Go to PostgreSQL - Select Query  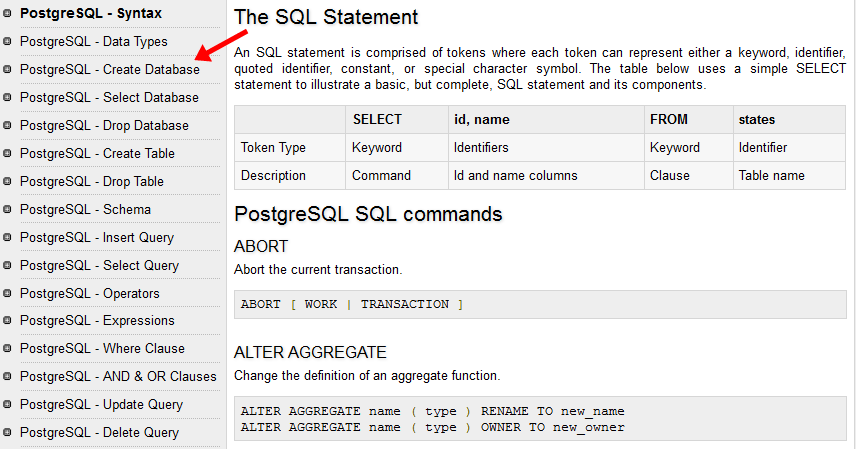99,266
